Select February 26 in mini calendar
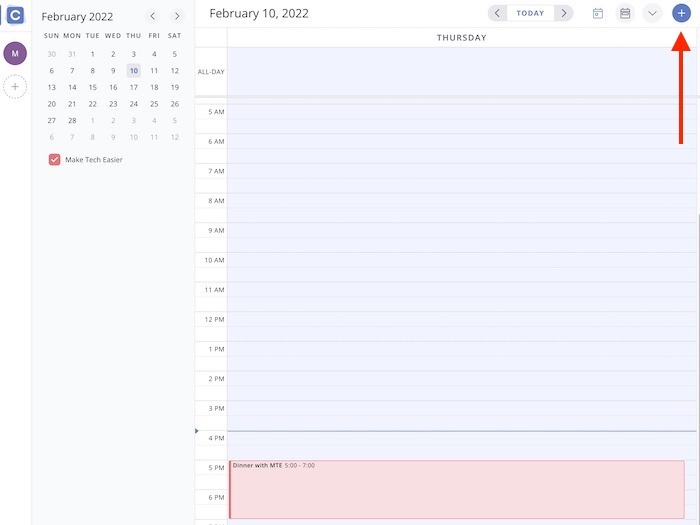The image size is (700, 525). 175,104
